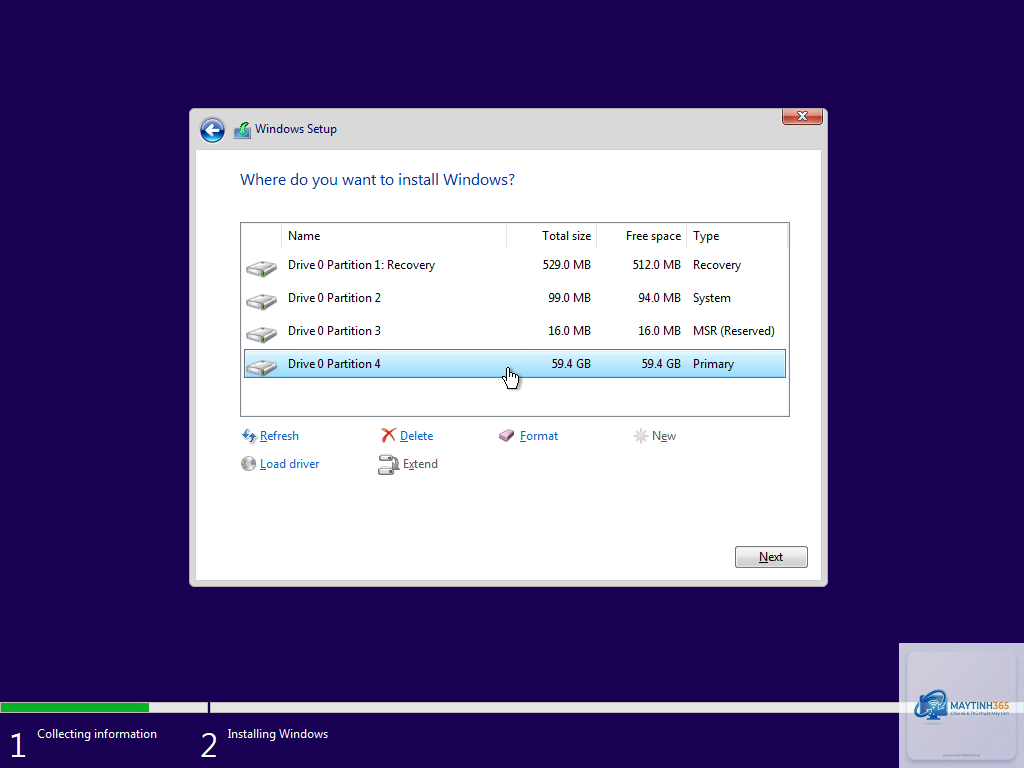The image size is (1024, 768).
Task: Click the System type cell
Action: coord(711,298)
